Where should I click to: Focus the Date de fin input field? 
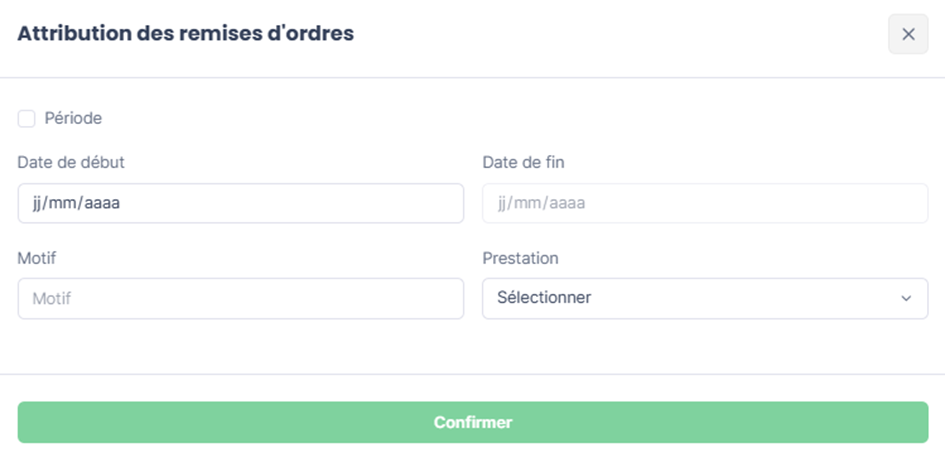pos(705,203)
